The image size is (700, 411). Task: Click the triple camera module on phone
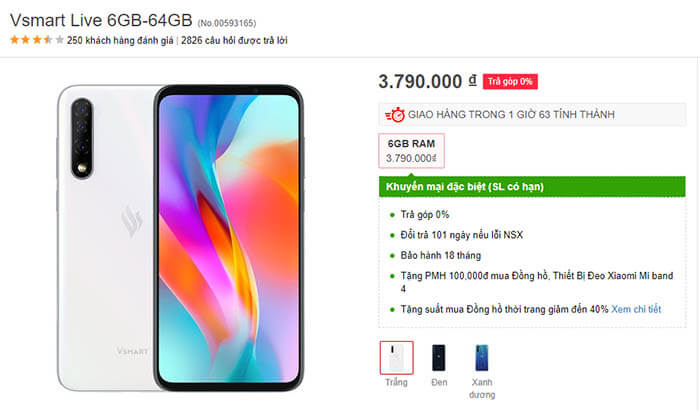pos(82,138)
